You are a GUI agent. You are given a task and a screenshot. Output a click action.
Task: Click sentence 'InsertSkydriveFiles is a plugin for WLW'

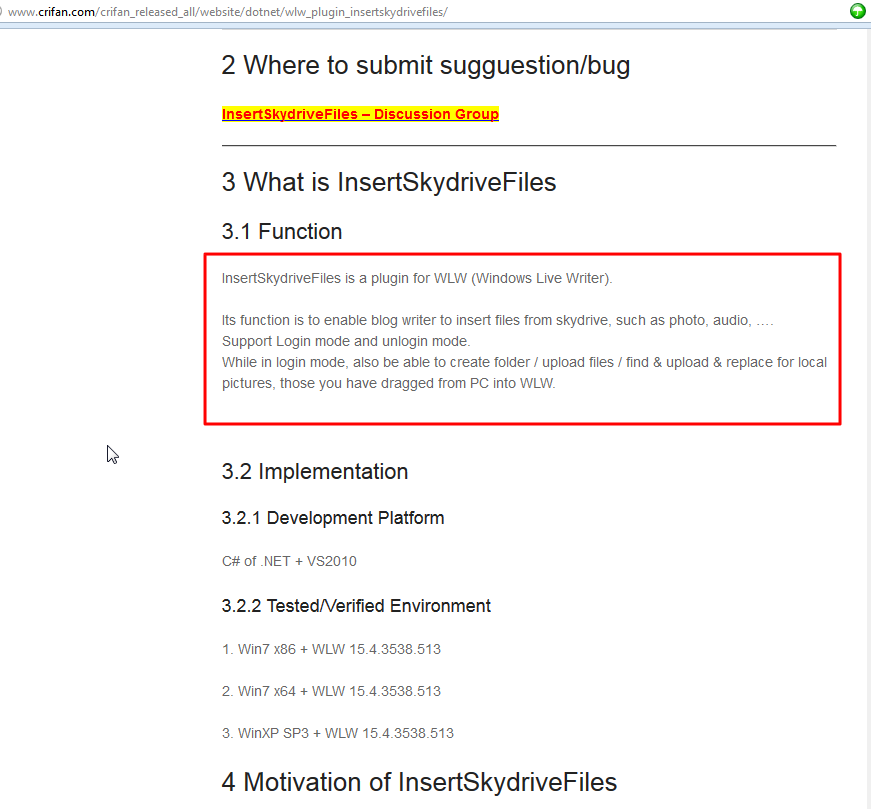click(417, 278)
